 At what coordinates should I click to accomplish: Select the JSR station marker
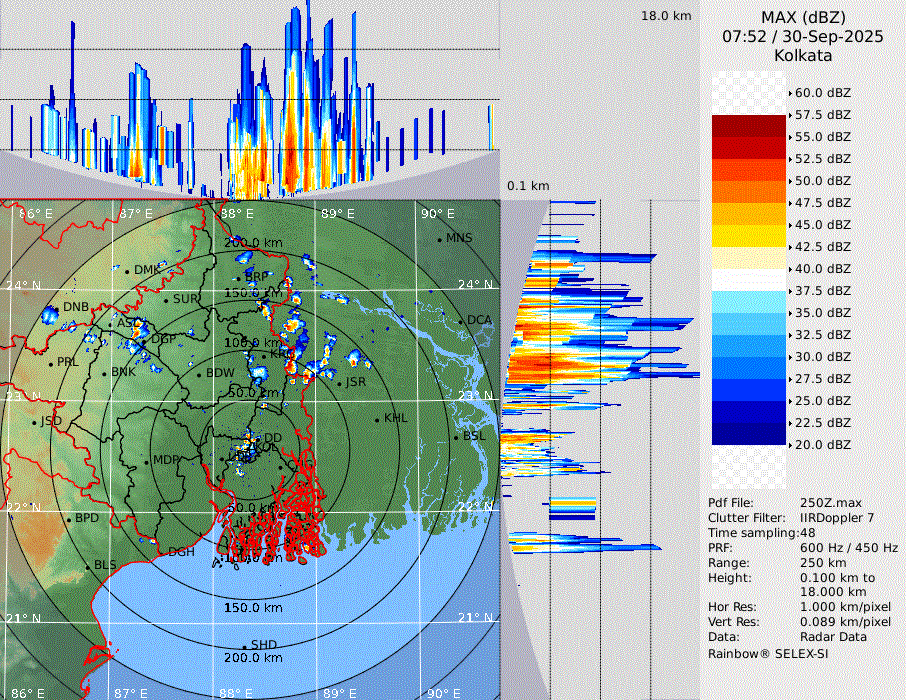[x=340, y=383]
